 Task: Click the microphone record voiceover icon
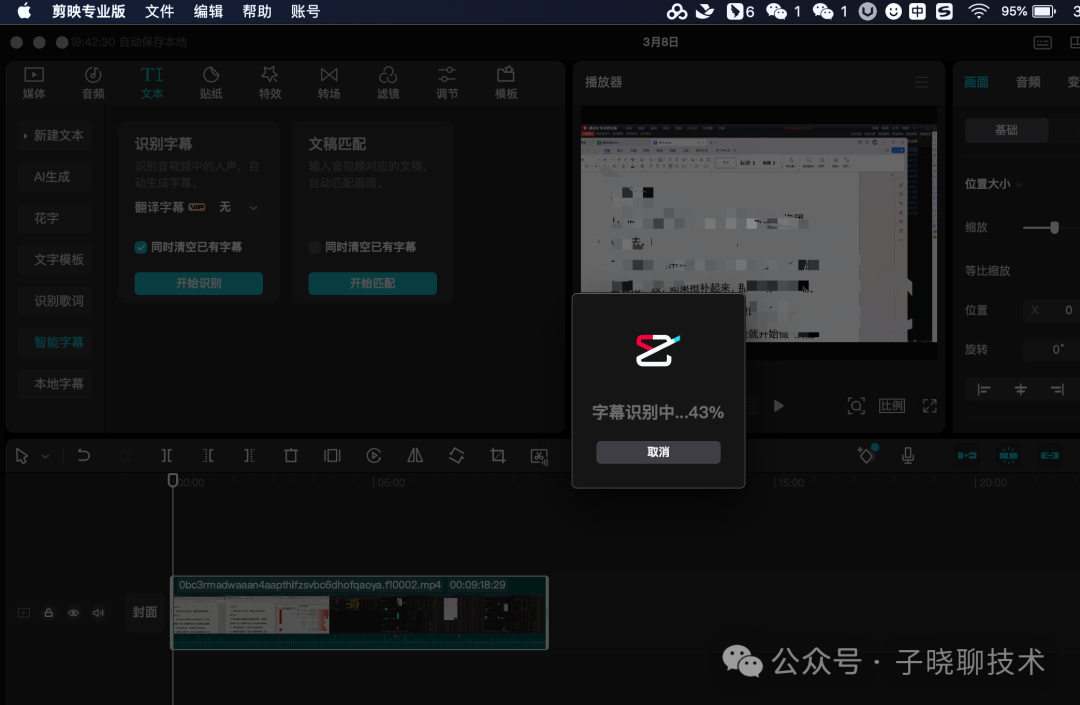tap(908, 456)
